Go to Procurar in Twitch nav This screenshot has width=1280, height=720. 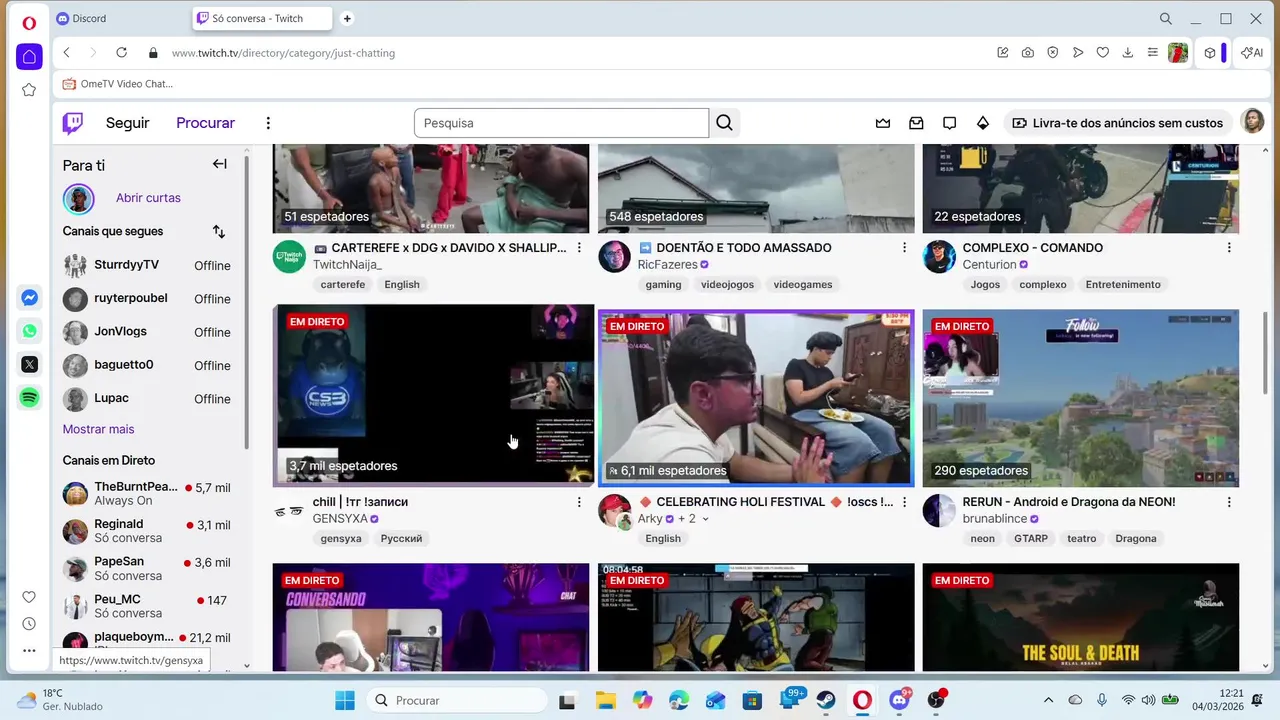pyautogui.click(x=205, y=123)
